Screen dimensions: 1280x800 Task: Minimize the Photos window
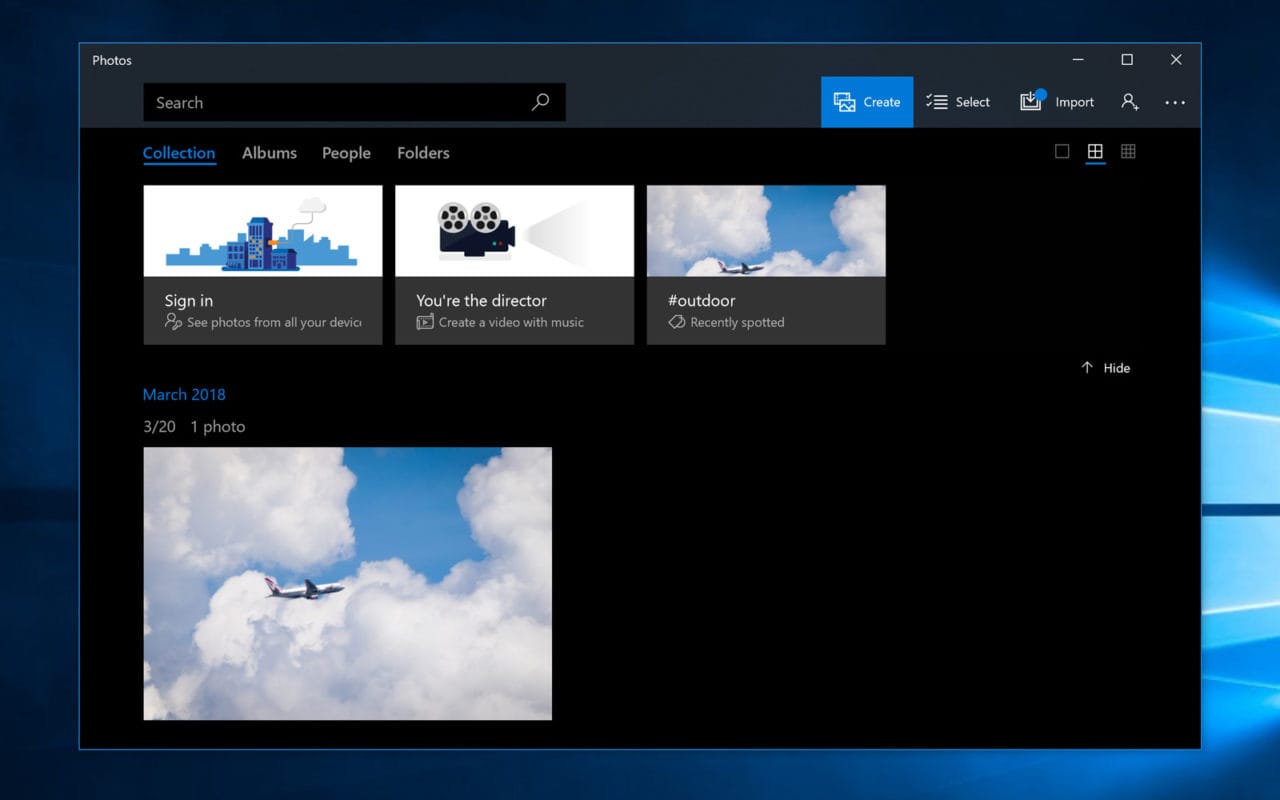[1078, 60]
